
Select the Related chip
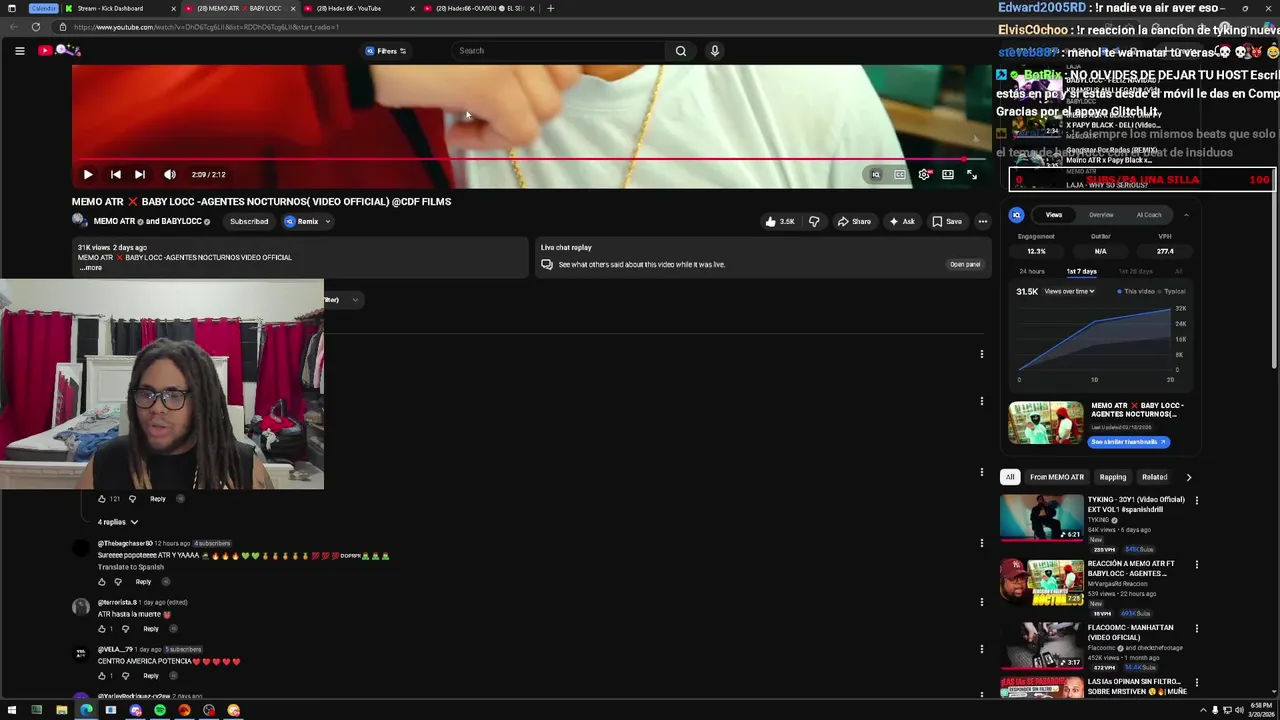point(1155,477)
